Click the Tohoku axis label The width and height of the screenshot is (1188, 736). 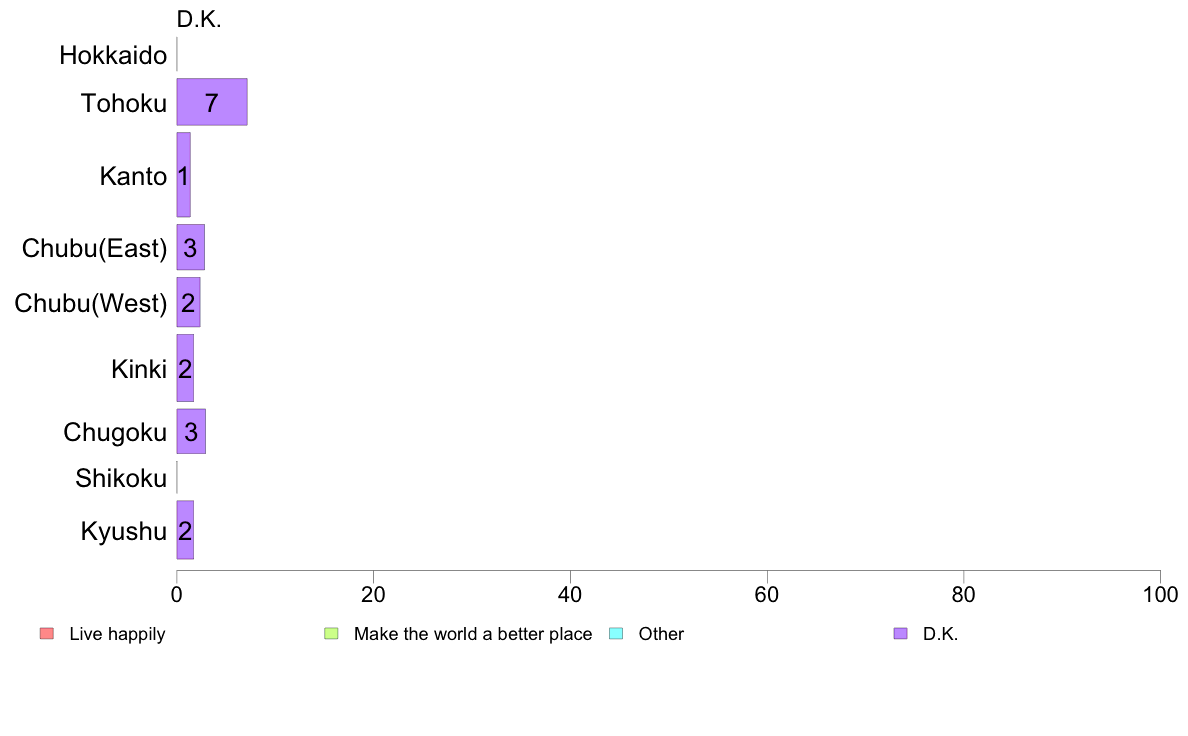[x=124, y=102]
